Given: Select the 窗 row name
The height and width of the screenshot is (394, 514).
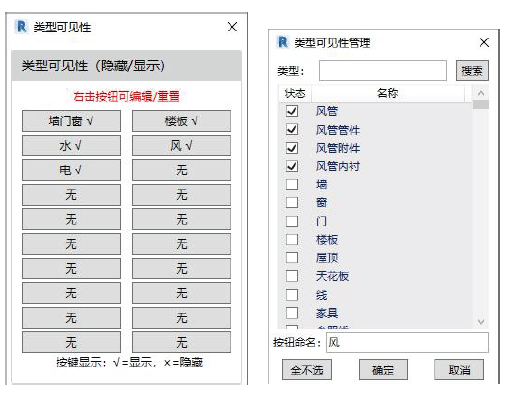Looking at the screenshot, I should pyautogui.click(x=321, y=202).
